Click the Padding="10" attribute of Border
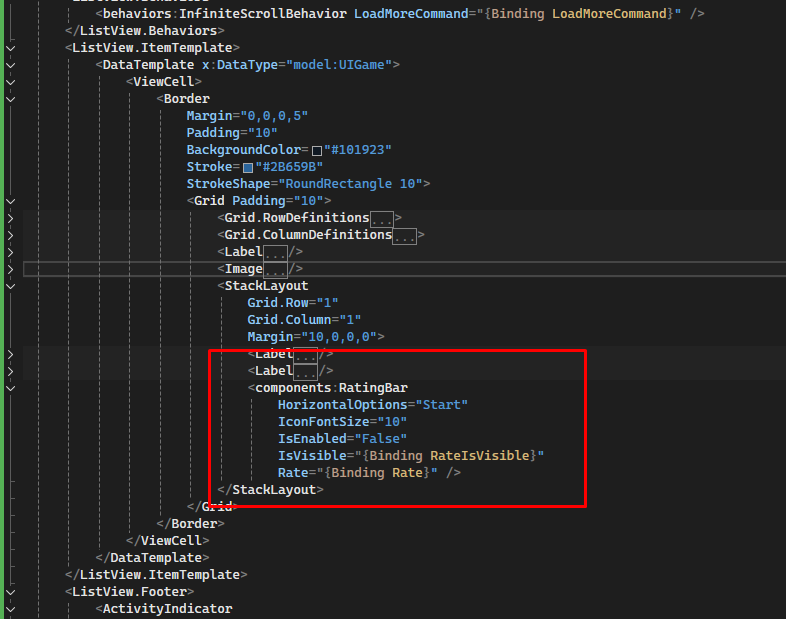786x619 pixels. coord(232,133)
